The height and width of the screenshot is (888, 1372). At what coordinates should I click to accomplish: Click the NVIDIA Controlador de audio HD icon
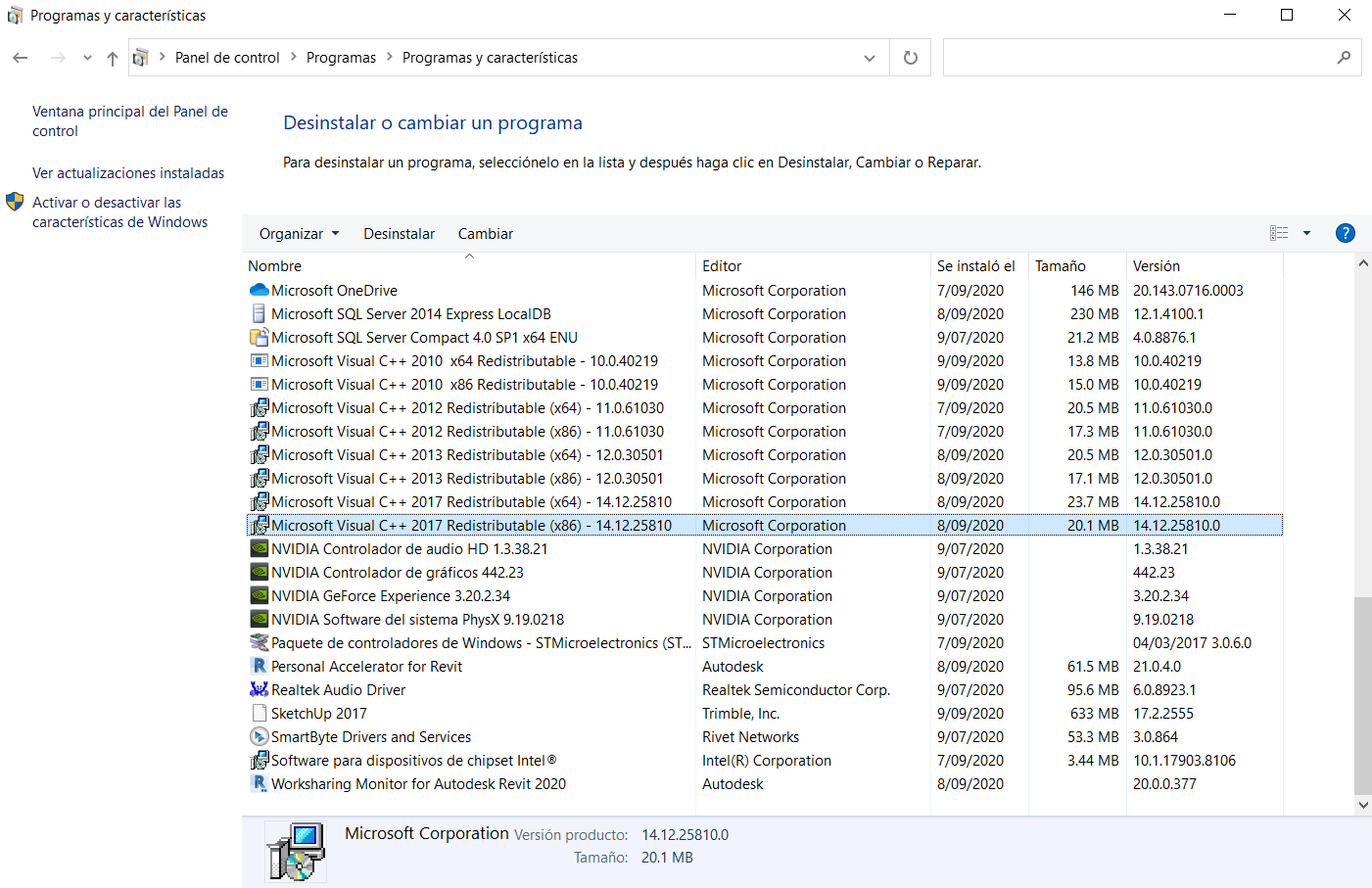coord(259,549)
